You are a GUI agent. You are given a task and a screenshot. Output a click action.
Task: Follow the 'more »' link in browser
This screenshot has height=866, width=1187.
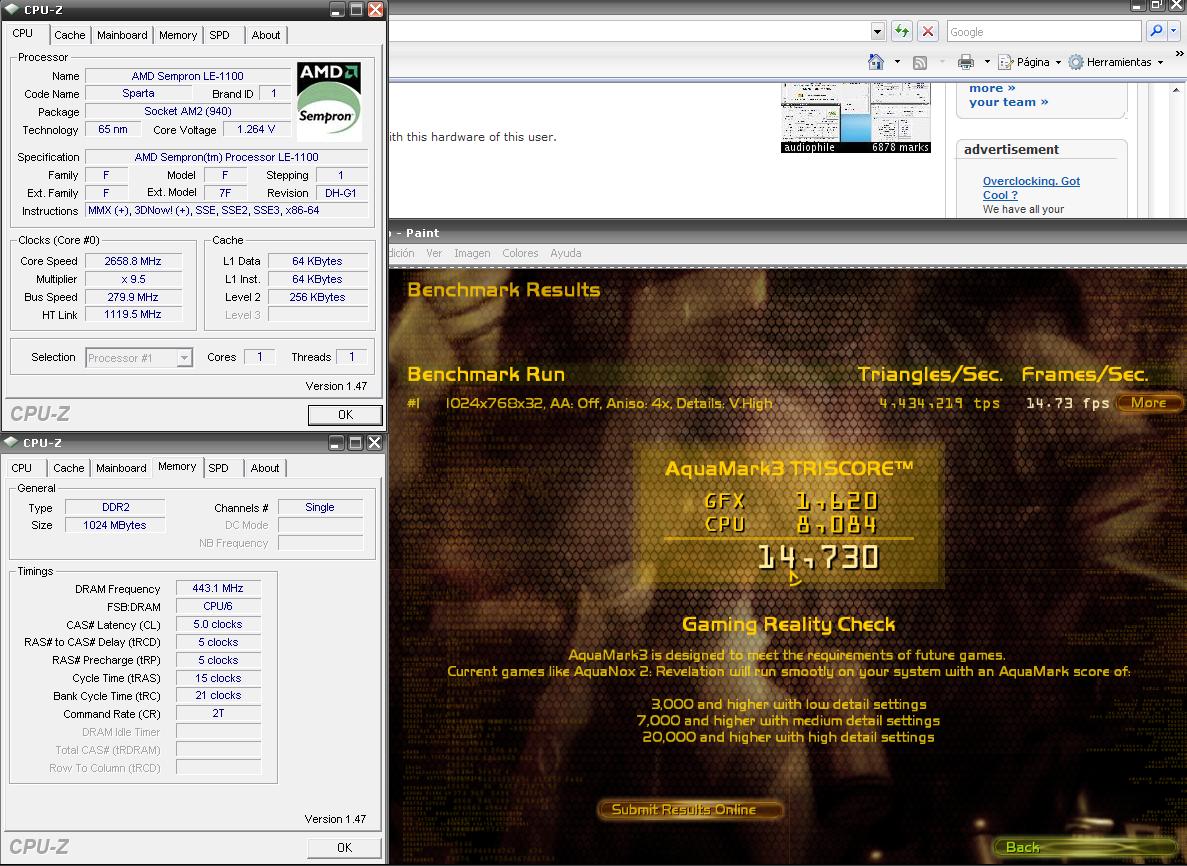point(992,88)
